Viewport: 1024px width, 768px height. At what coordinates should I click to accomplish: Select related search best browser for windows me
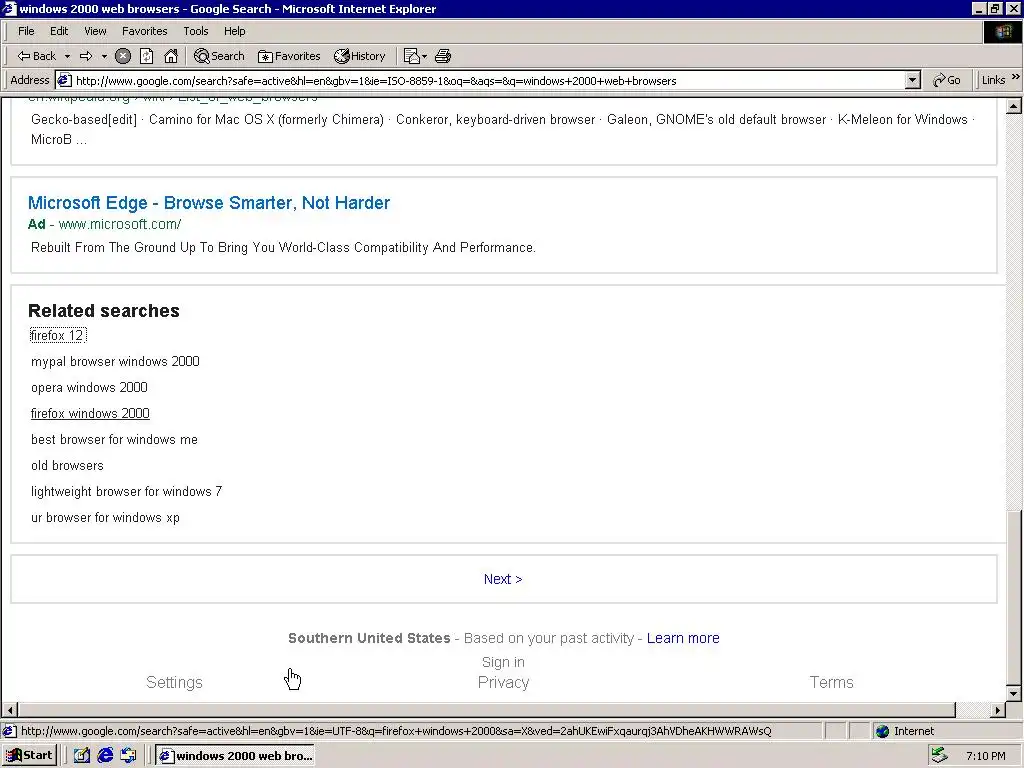tap(114, 440)
